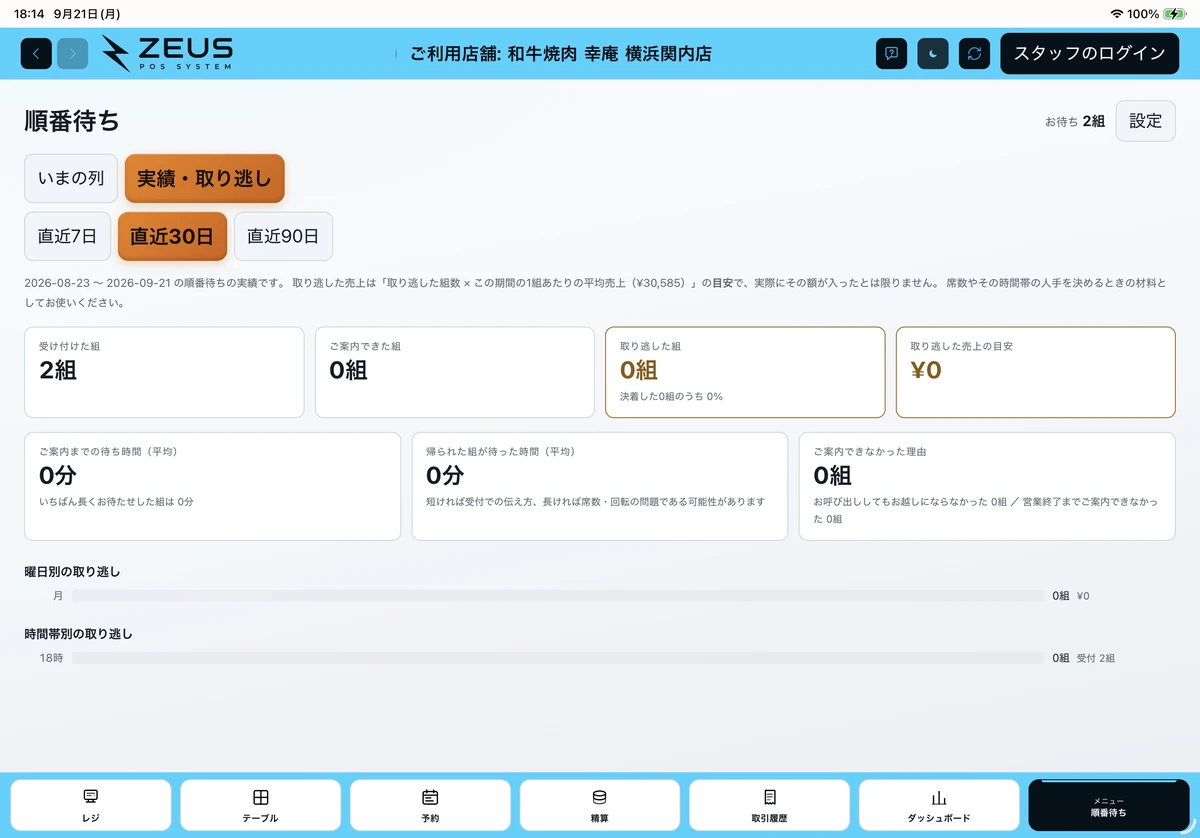Click the battery indicator in status bar
This screenshot has width=1200, height=838.
click(x=1175, y=14)
